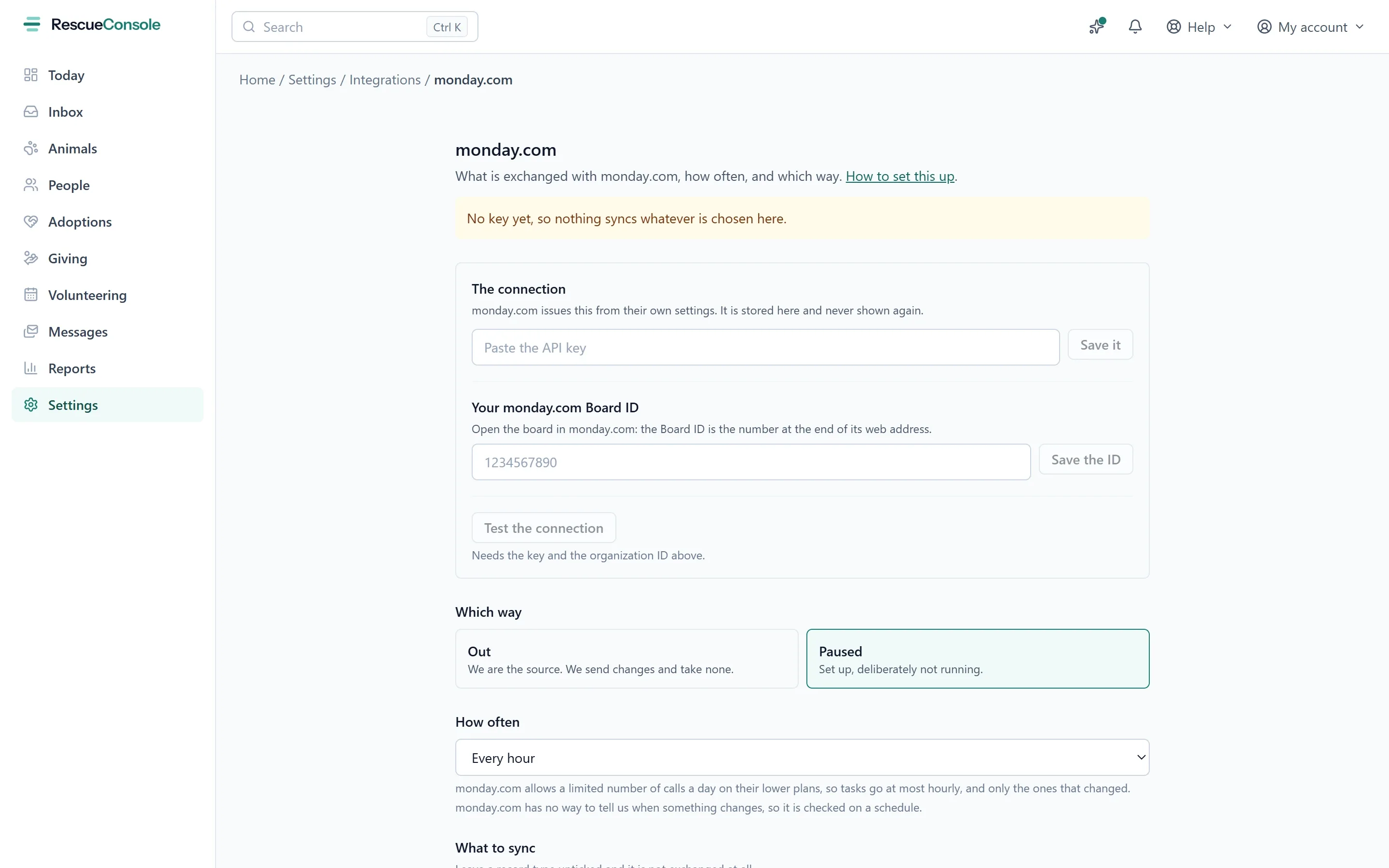Image resolution: width=1389 pixels, height=868 pixels.
Task: Go to the Home breadcrumb
Action: pos(257,80)
